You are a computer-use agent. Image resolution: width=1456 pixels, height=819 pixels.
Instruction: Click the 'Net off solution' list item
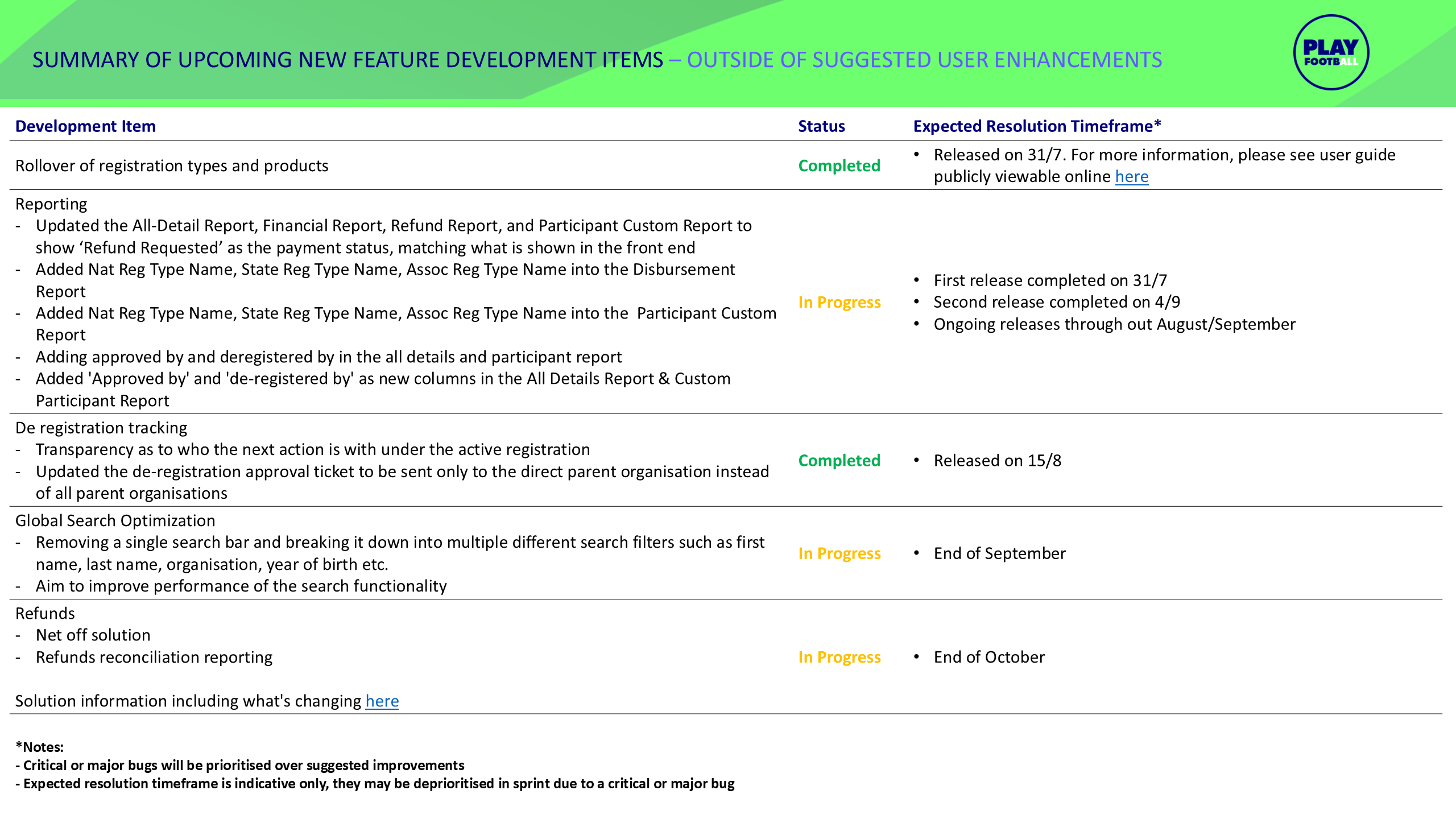[93, 635]
